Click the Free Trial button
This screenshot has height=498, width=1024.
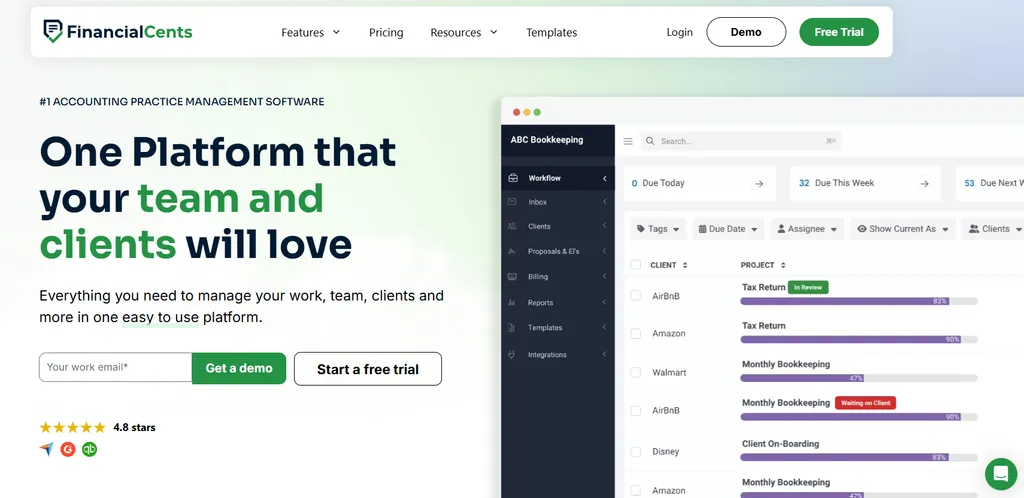tap(839, 32)
